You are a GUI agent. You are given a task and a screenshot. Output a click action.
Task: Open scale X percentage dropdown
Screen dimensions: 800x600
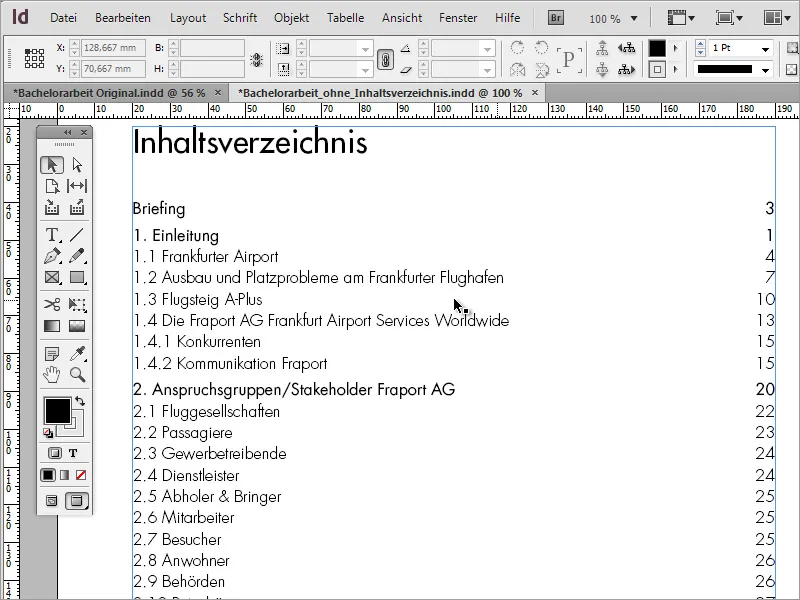[x=365, y=49]
